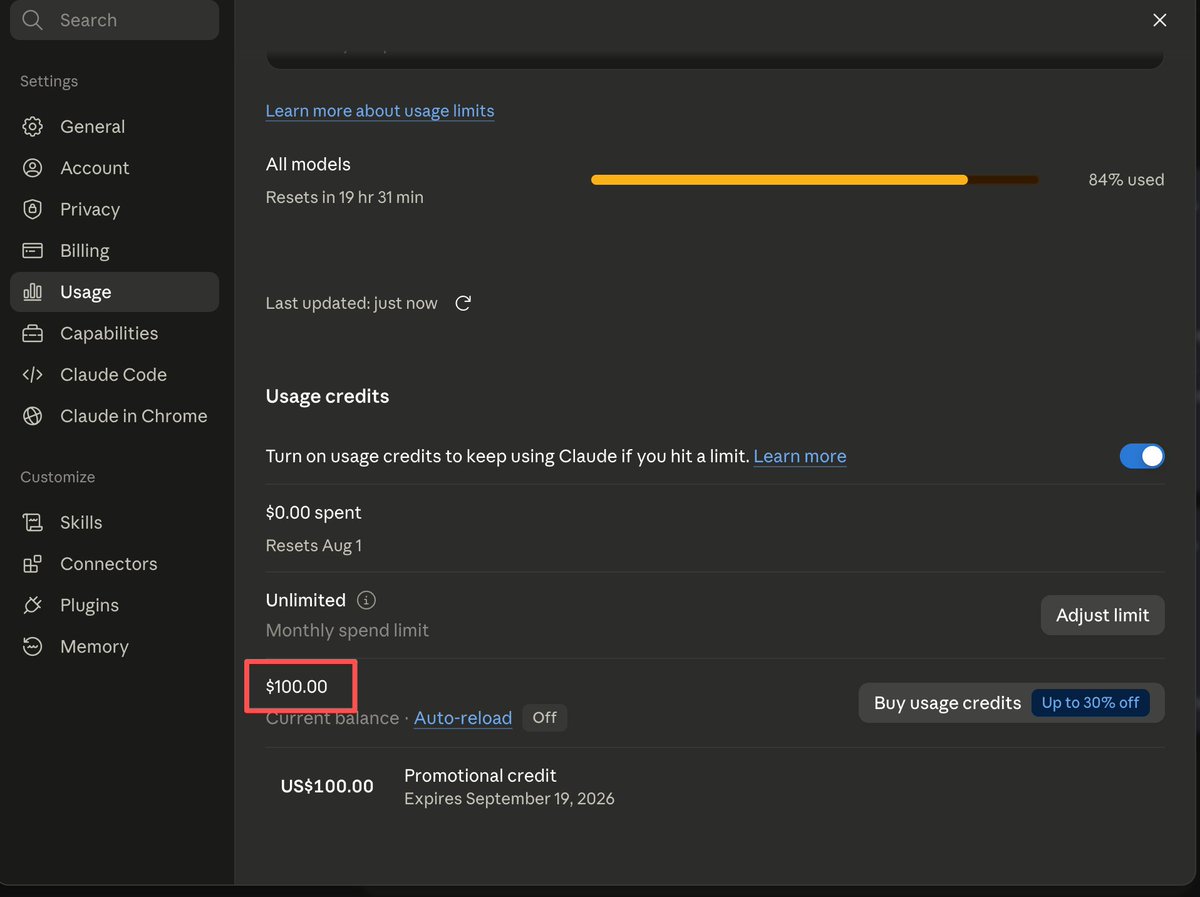Open the General settings section
Viewport: 1200px width, 897px height.
tap(114, 127)
